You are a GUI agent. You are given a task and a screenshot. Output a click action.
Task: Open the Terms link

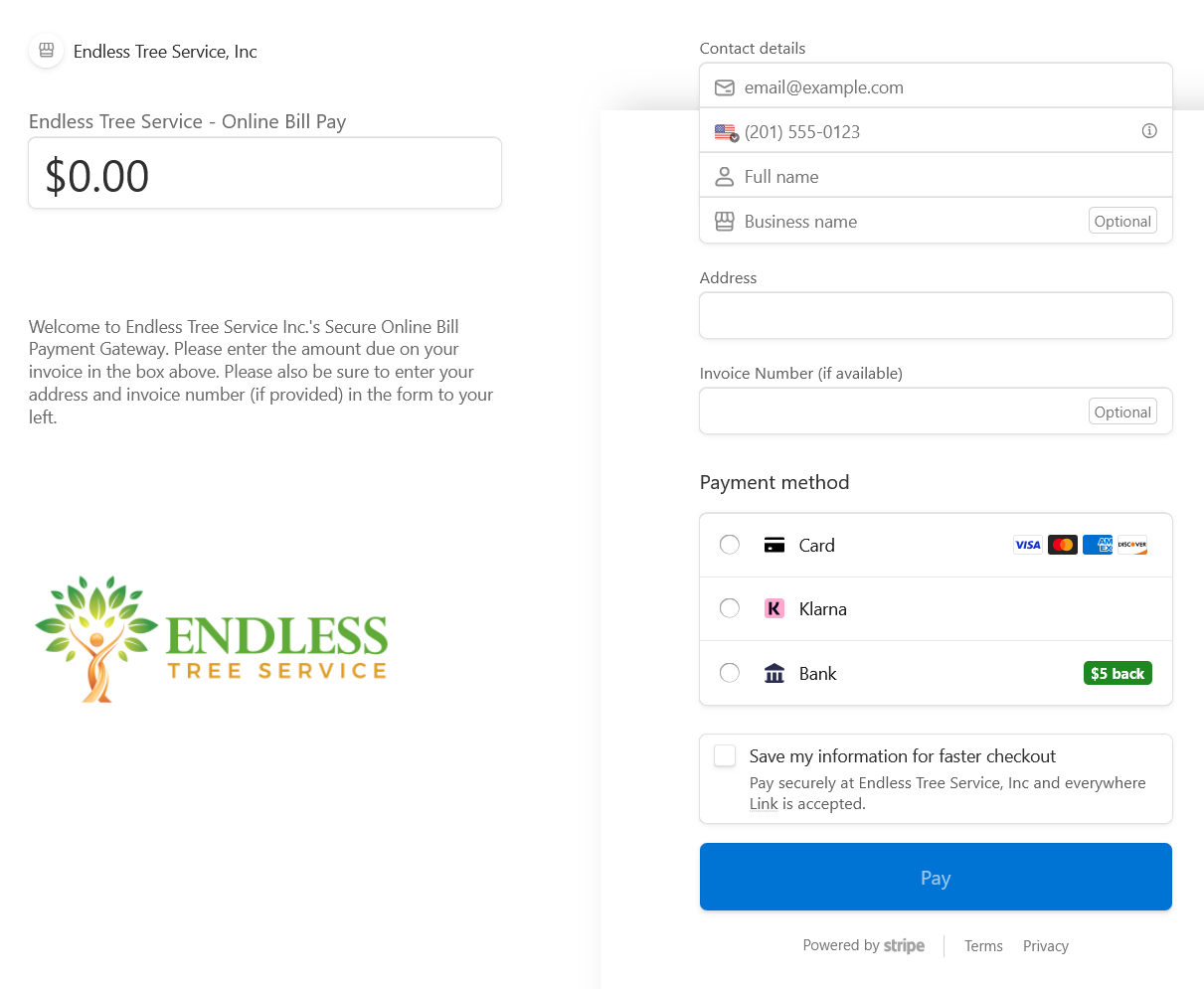pos(983,946)
